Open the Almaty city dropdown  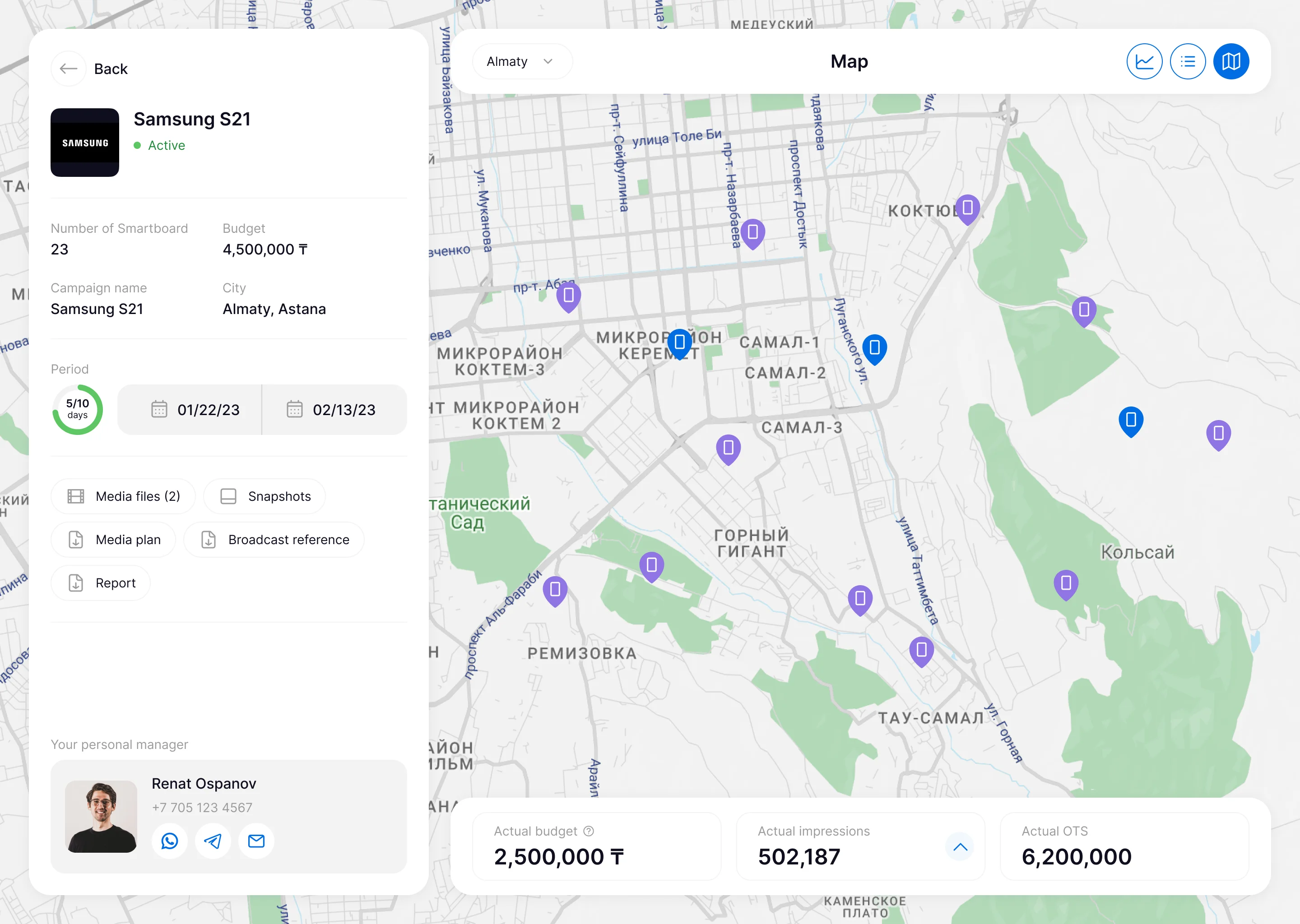point(522,61)
